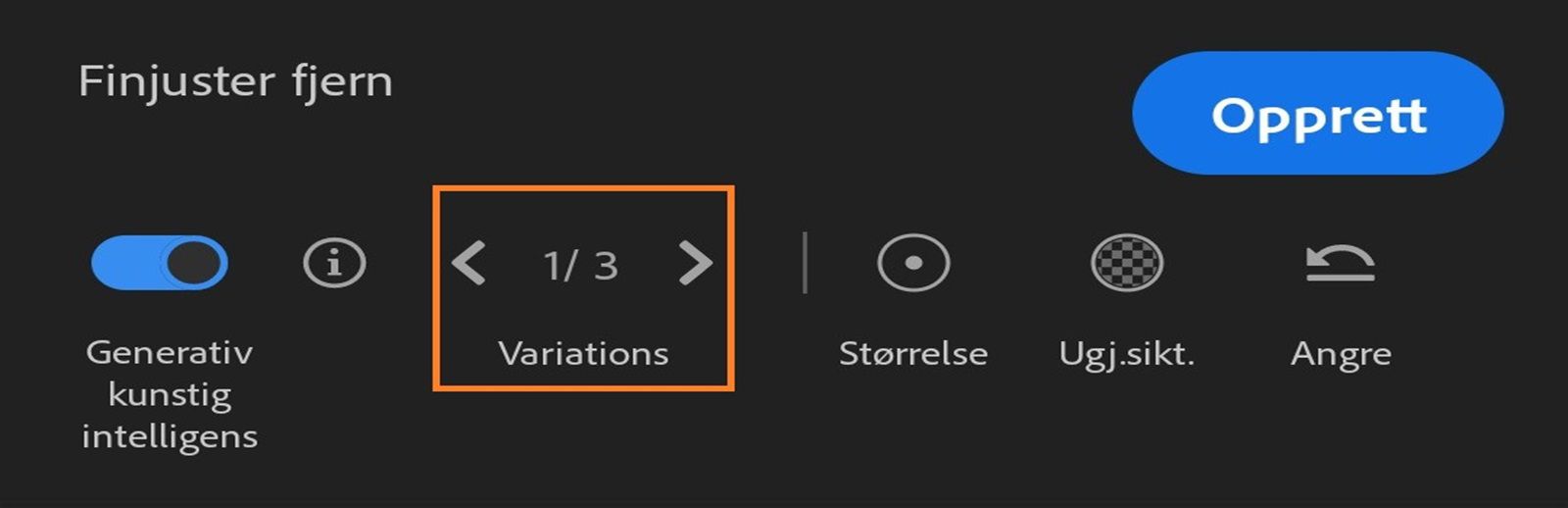Advance to the next variation
The width and height of the screenshot is (1568, 508).
click(695, 263)
